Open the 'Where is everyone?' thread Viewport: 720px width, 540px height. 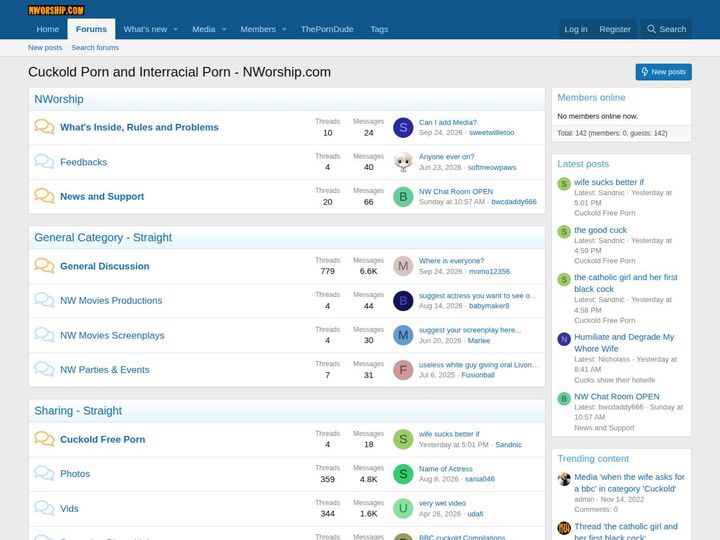coord(451,260)
